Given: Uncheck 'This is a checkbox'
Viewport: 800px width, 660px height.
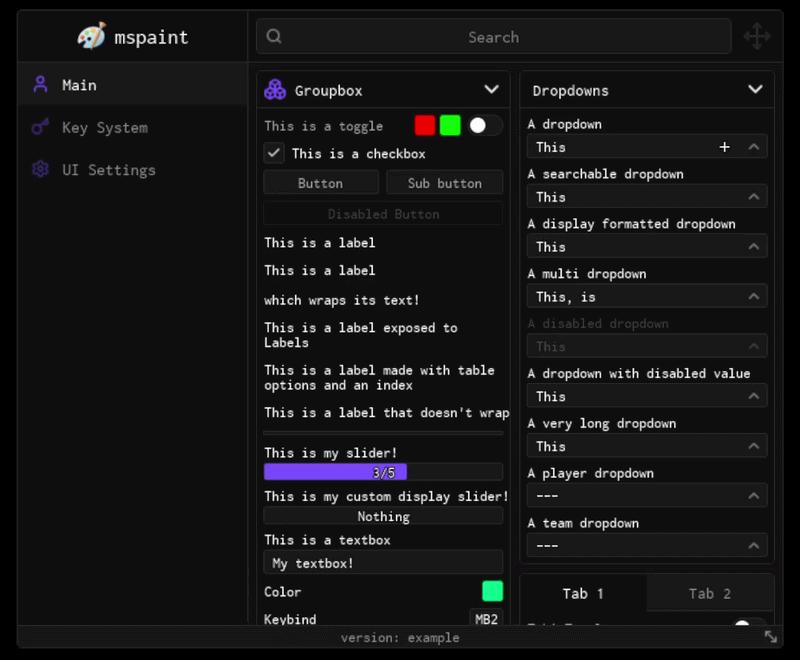Looking at the screenshot, I should click(x=274, y=153).
